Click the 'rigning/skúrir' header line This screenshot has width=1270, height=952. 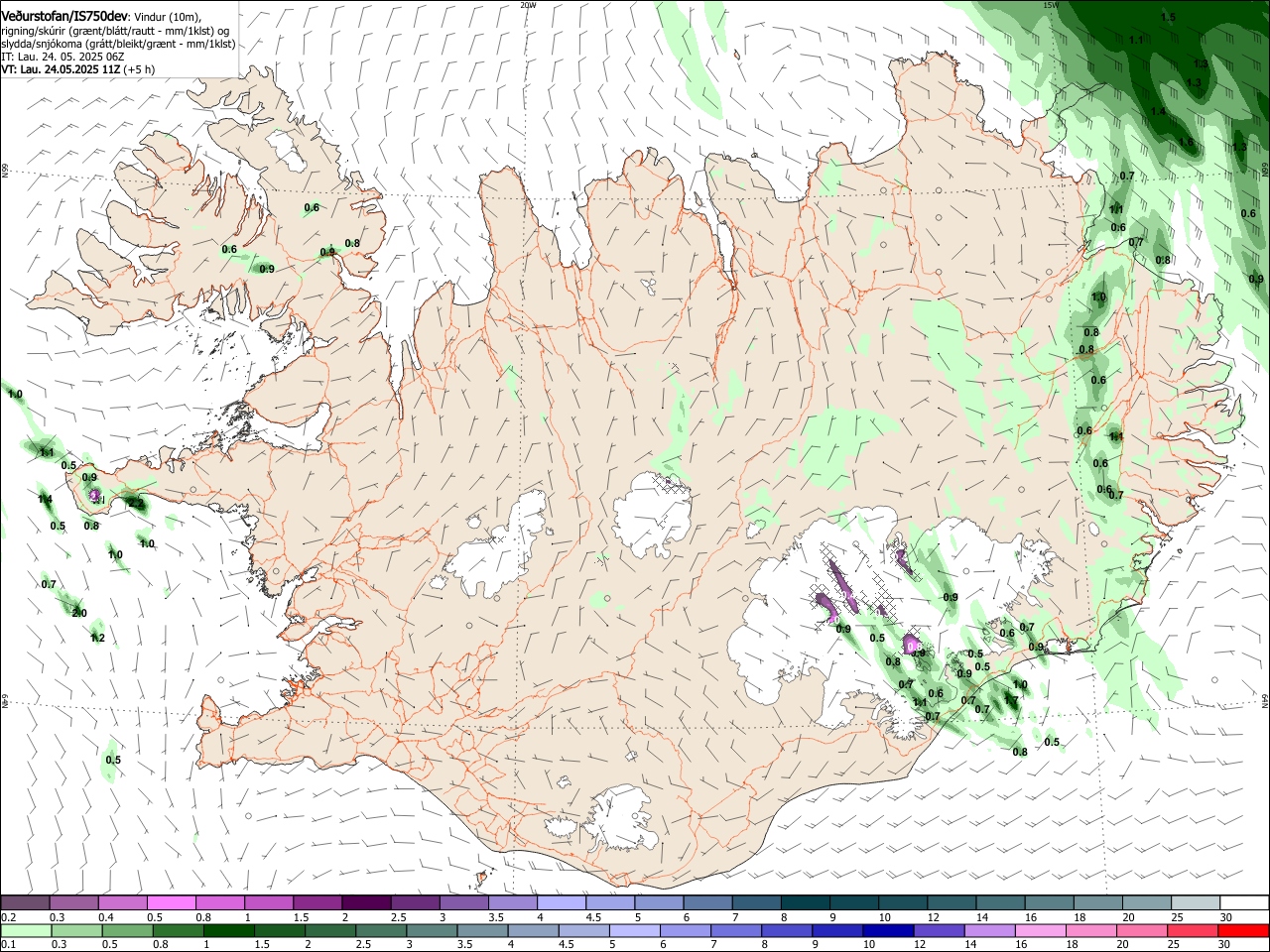tap(115, 31)
